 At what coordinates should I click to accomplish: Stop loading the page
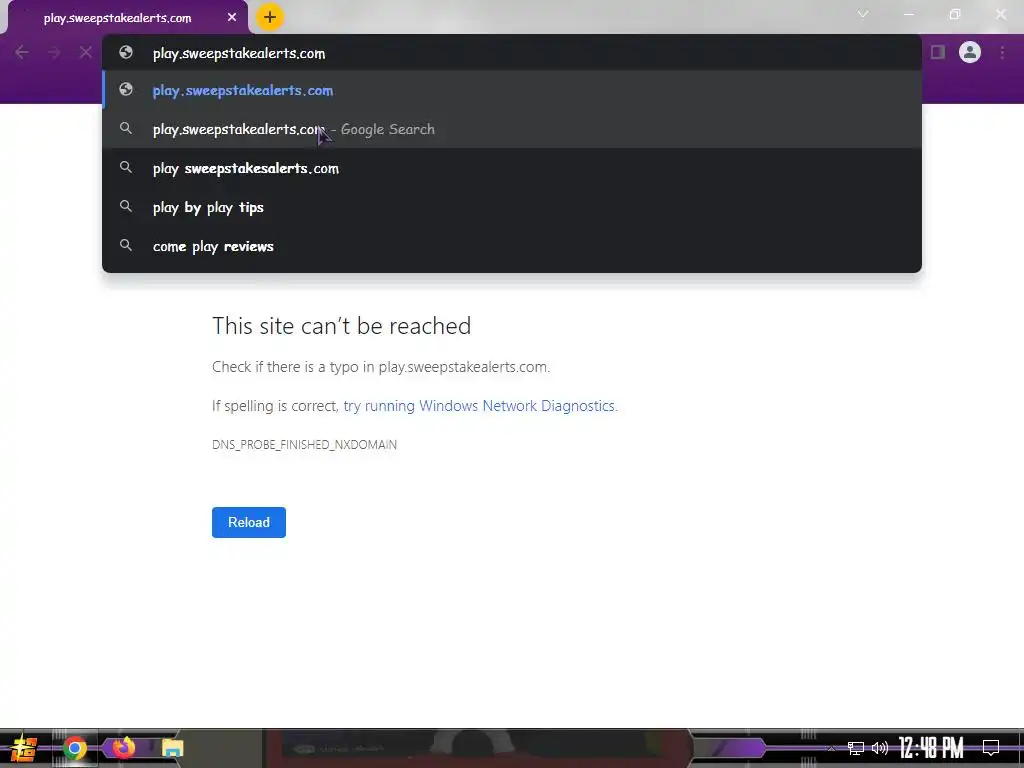[x=86, y=52]
